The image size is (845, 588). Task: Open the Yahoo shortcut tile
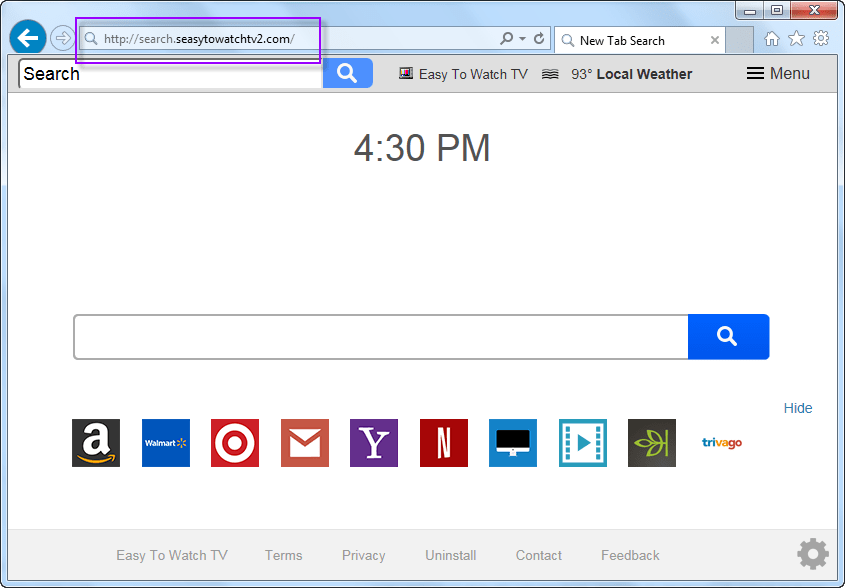tap(374, 443)
